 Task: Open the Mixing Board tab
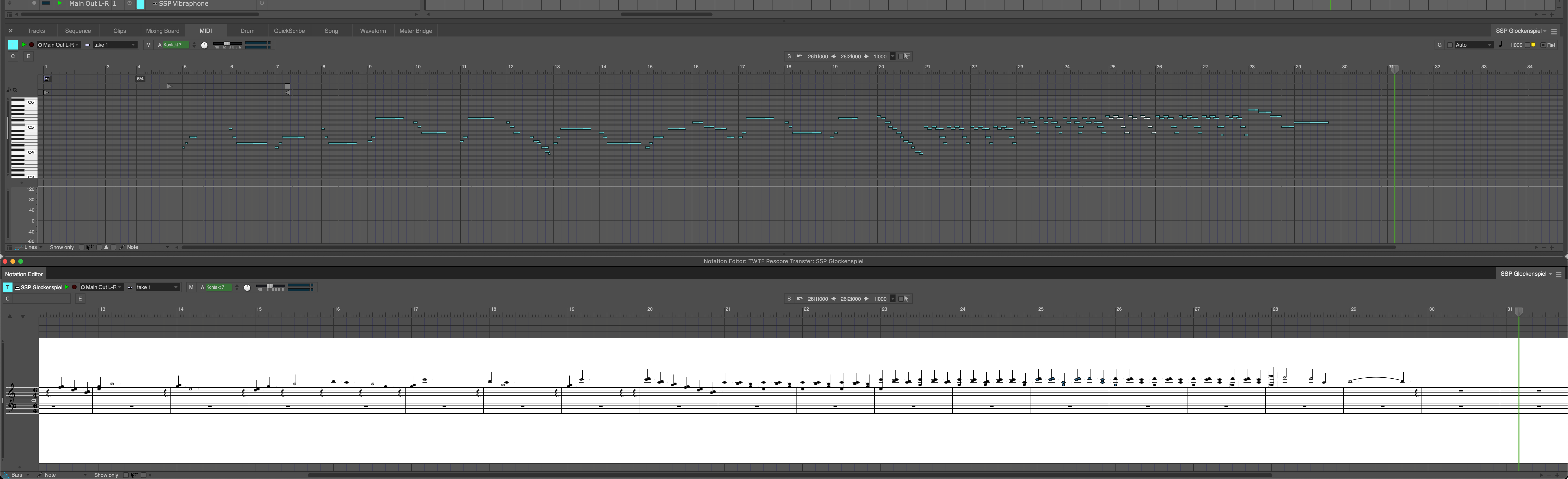163,30
